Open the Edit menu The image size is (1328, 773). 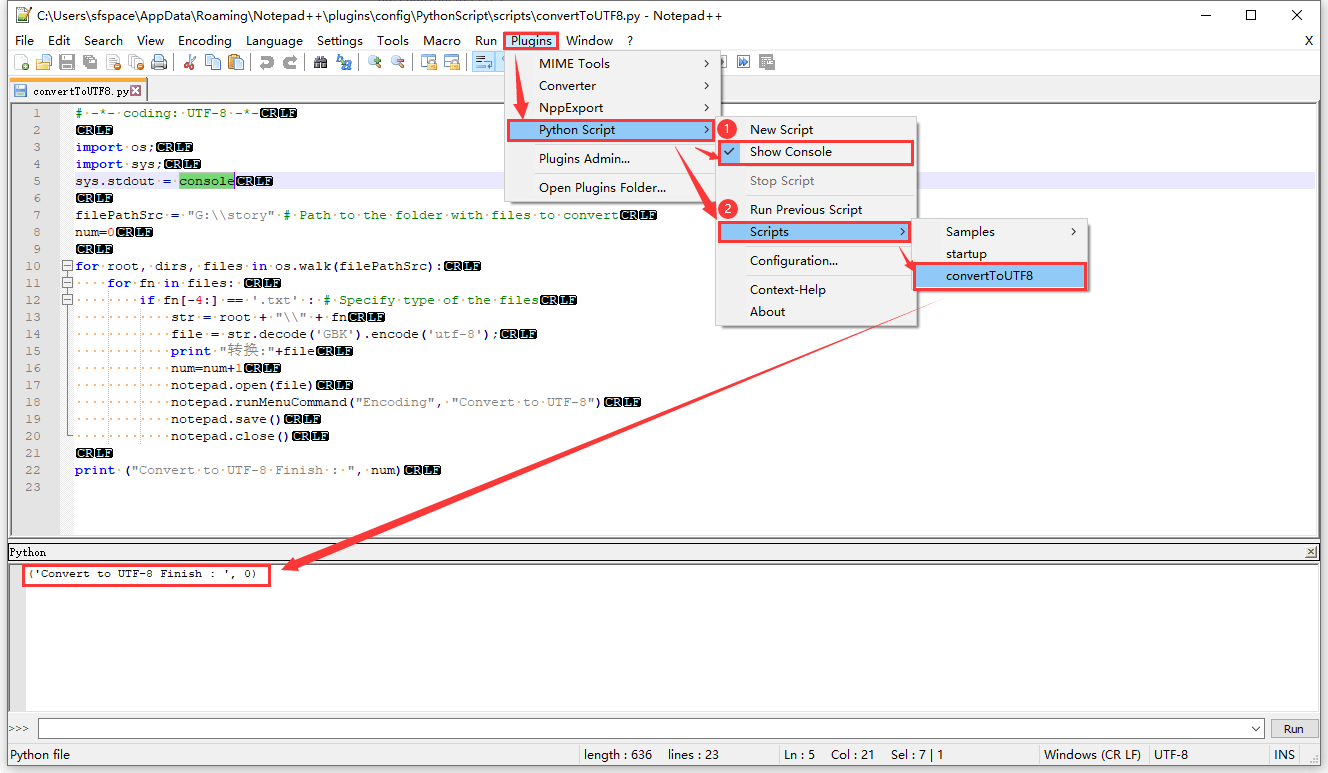(59, 40)
